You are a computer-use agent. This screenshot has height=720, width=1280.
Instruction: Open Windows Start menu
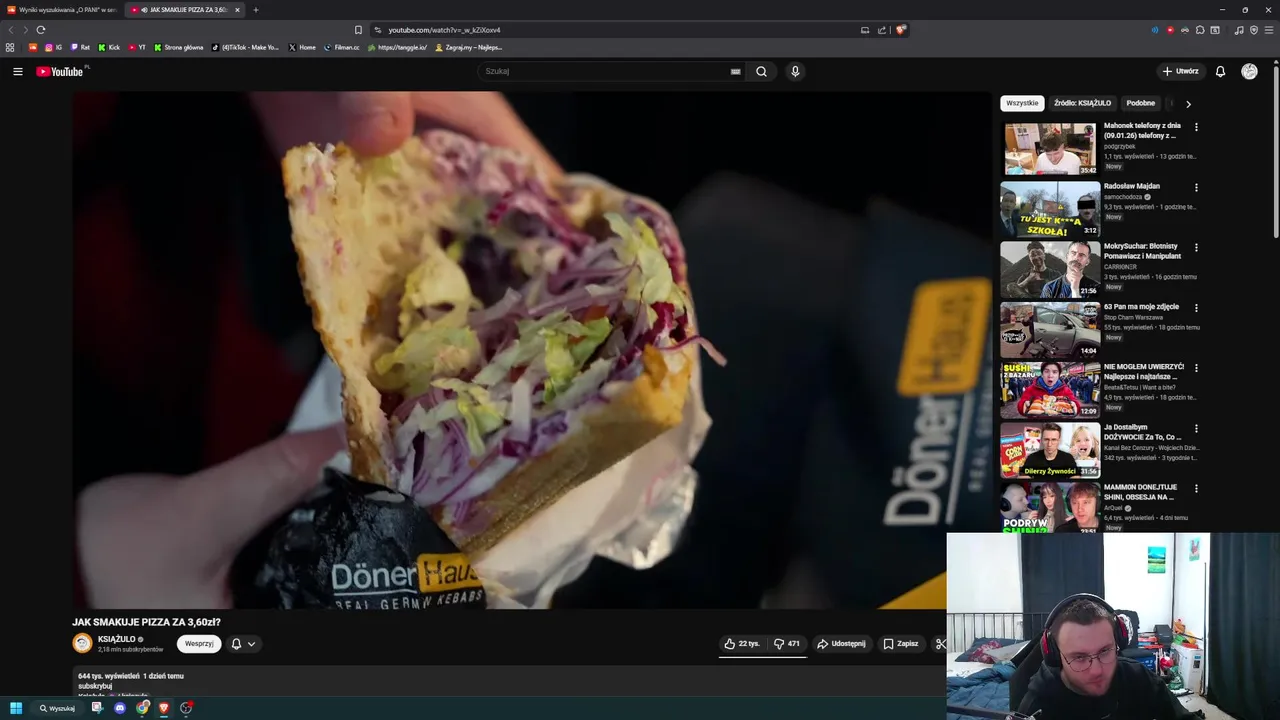[16, 708]
